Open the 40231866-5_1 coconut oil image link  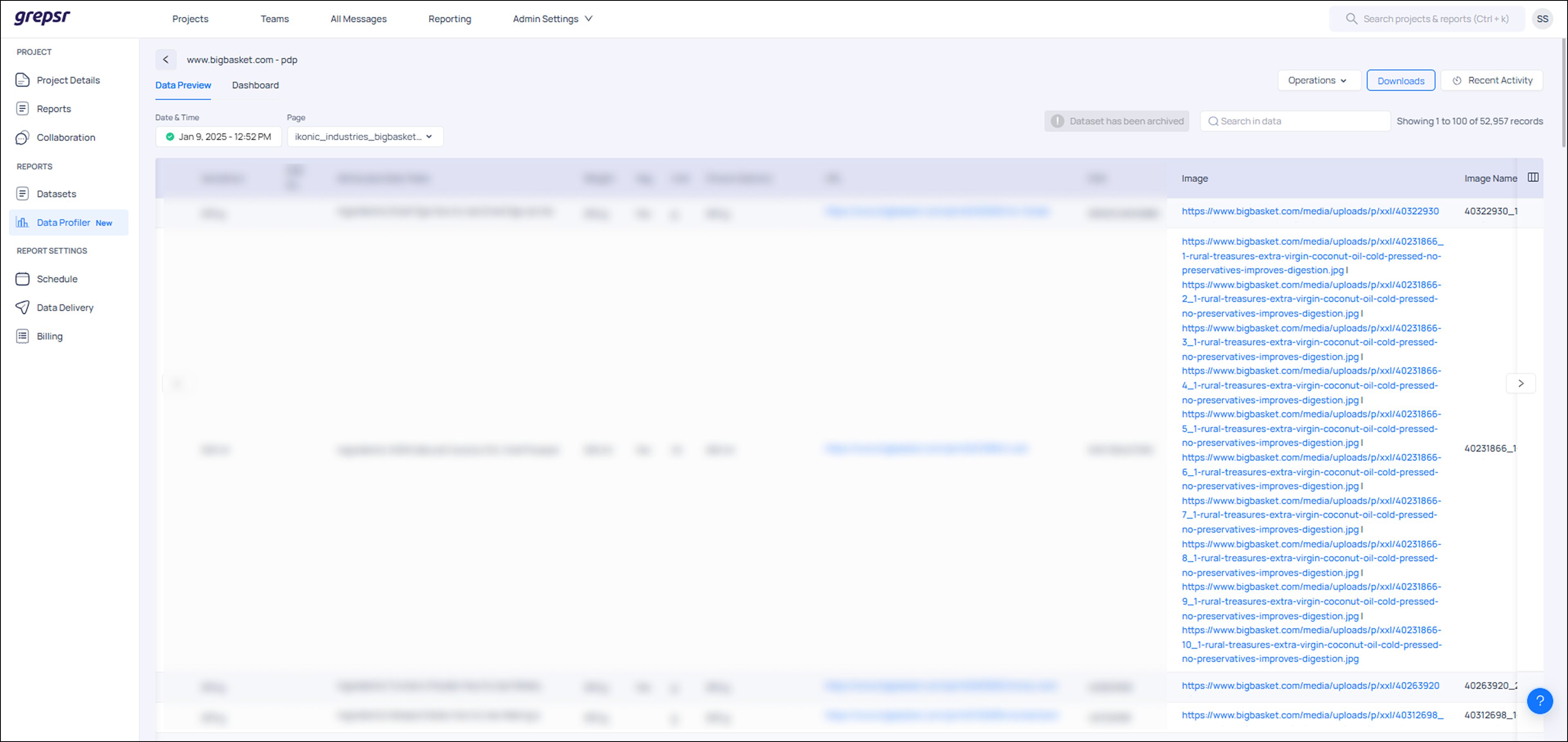coord(1311,429)
